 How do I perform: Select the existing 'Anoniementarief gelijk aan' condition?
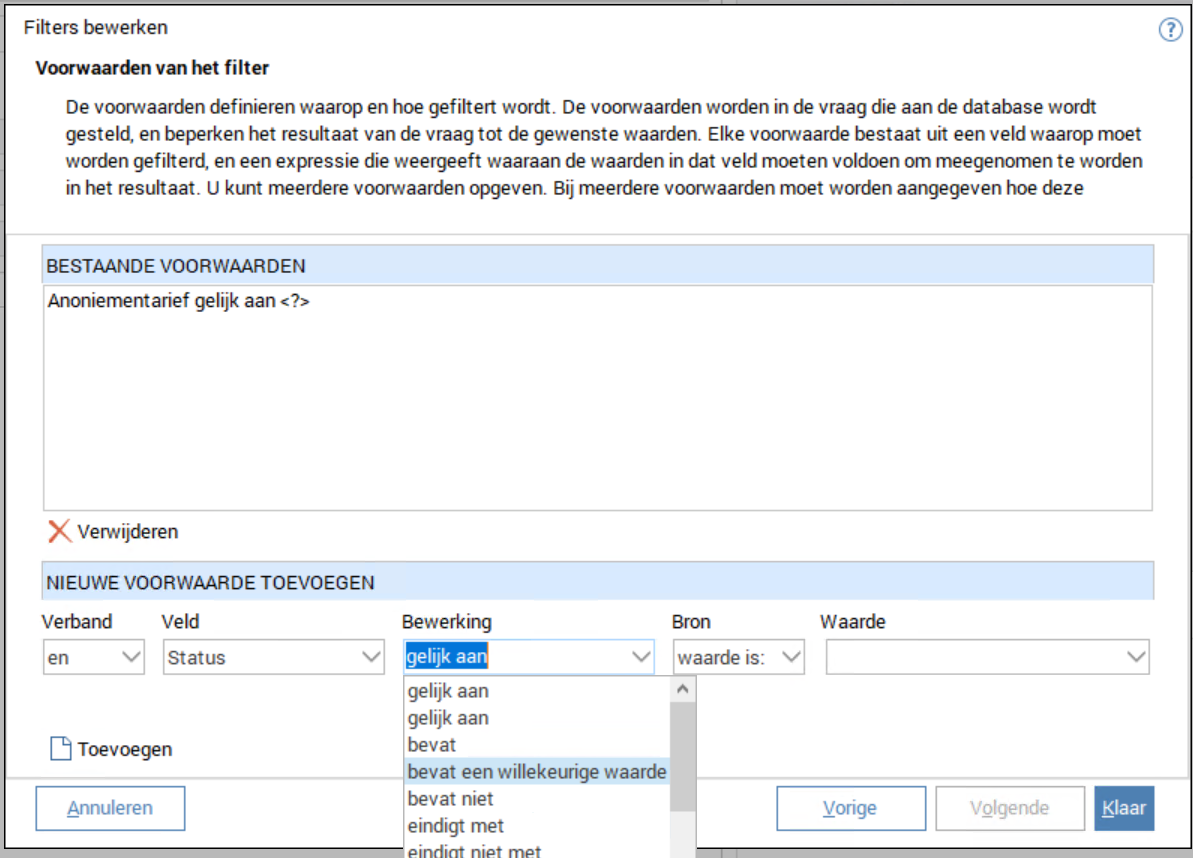click(178, 300)
